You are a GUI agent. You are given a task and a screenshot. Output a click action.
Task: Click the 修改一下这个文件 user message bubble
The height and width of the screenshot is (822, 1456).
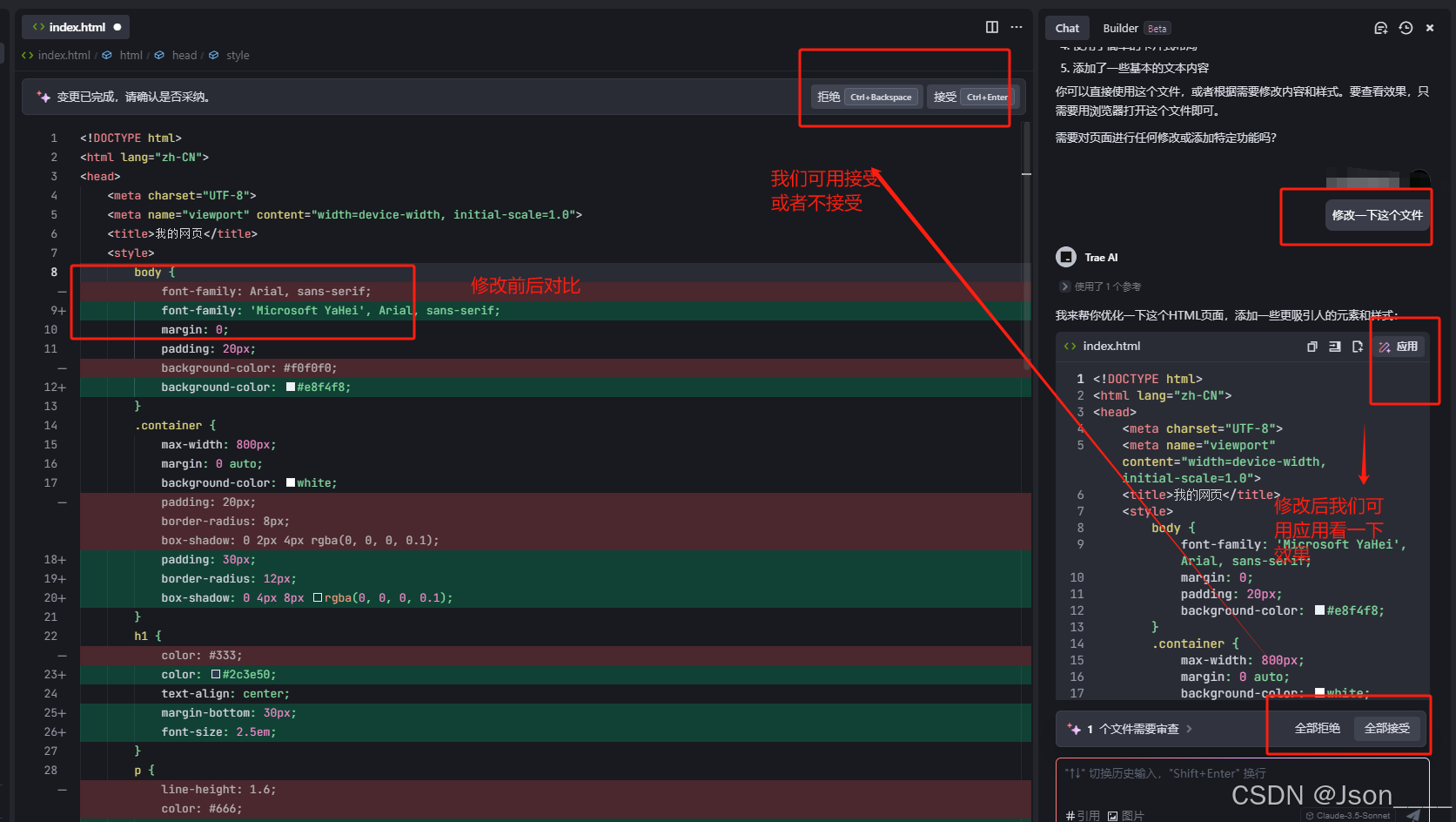click(x=1377, y=215)
